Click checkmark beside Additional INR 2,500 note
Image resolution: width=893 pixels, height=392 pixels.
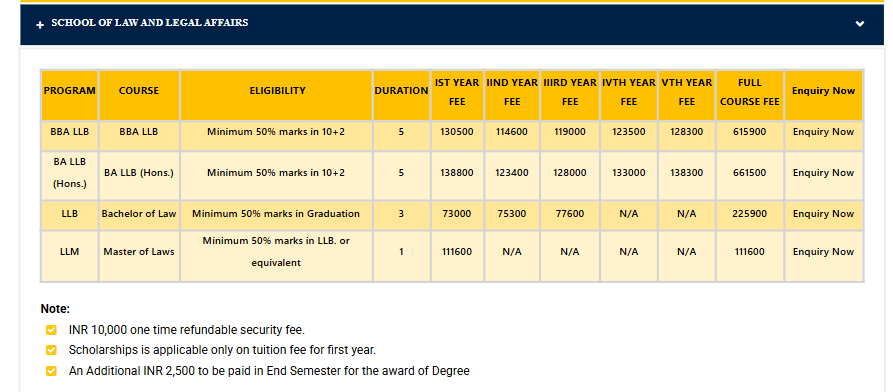pyautogui.click(x=51, y=371)
